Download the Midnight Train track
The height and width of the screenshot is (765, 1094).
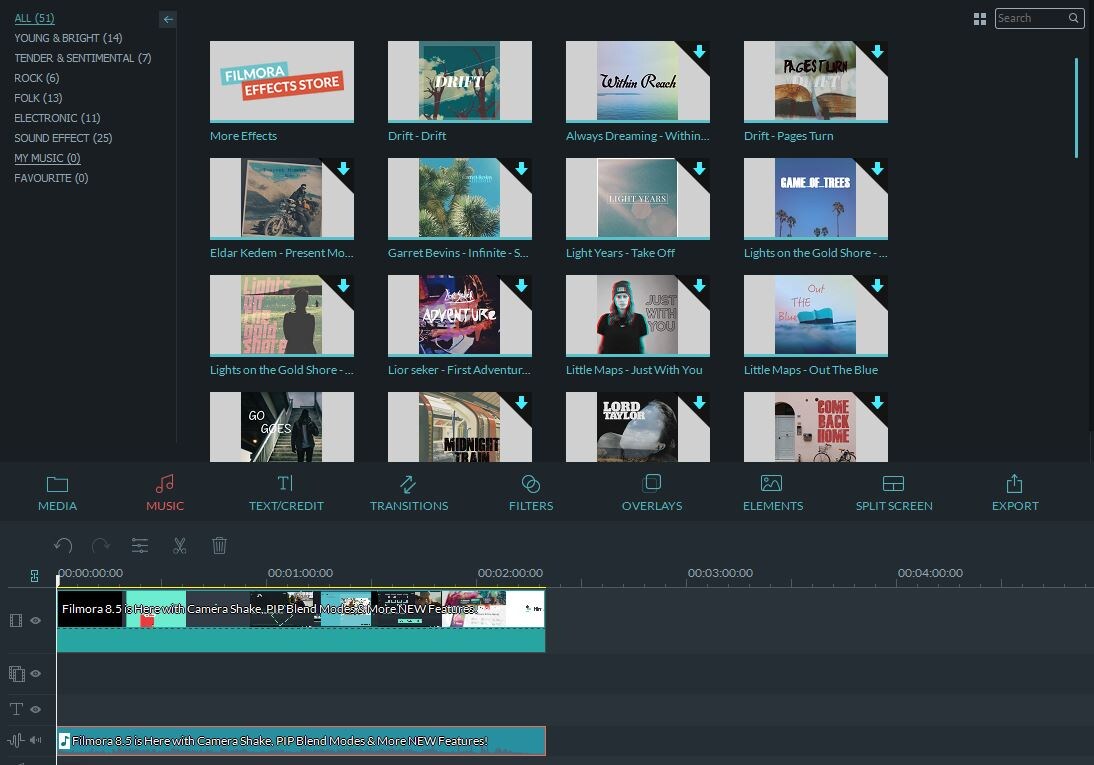click(x=521, y=403)
